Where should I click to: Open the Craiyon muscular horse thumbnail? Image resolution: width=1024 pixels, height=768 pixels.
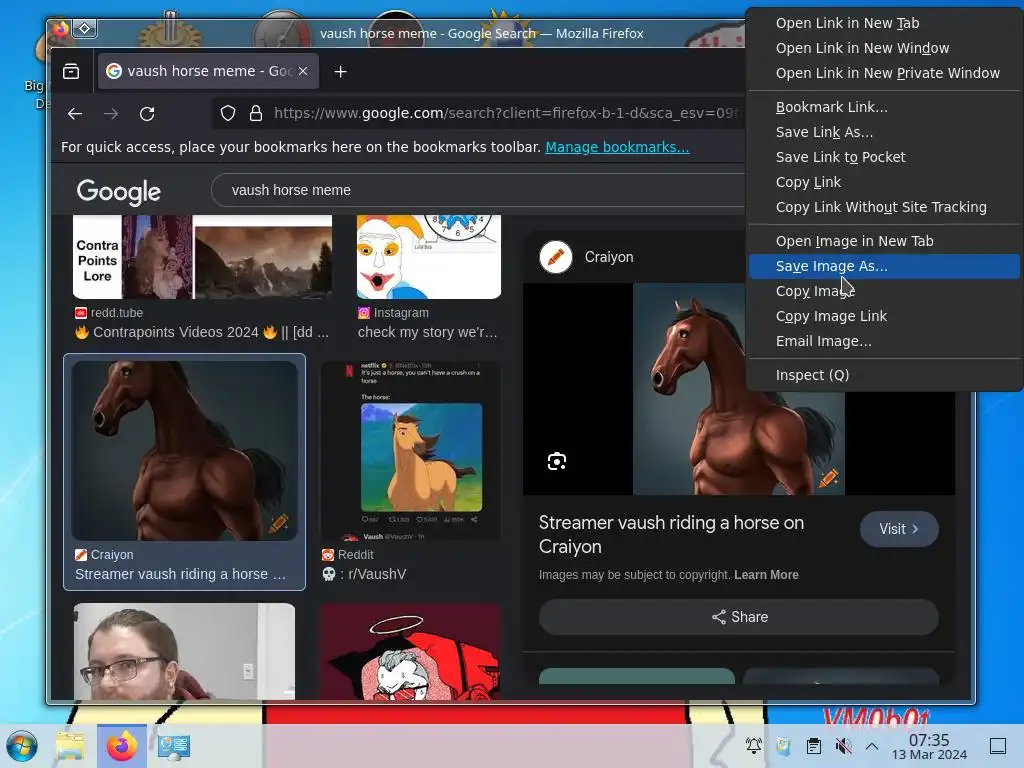point(184,451)
